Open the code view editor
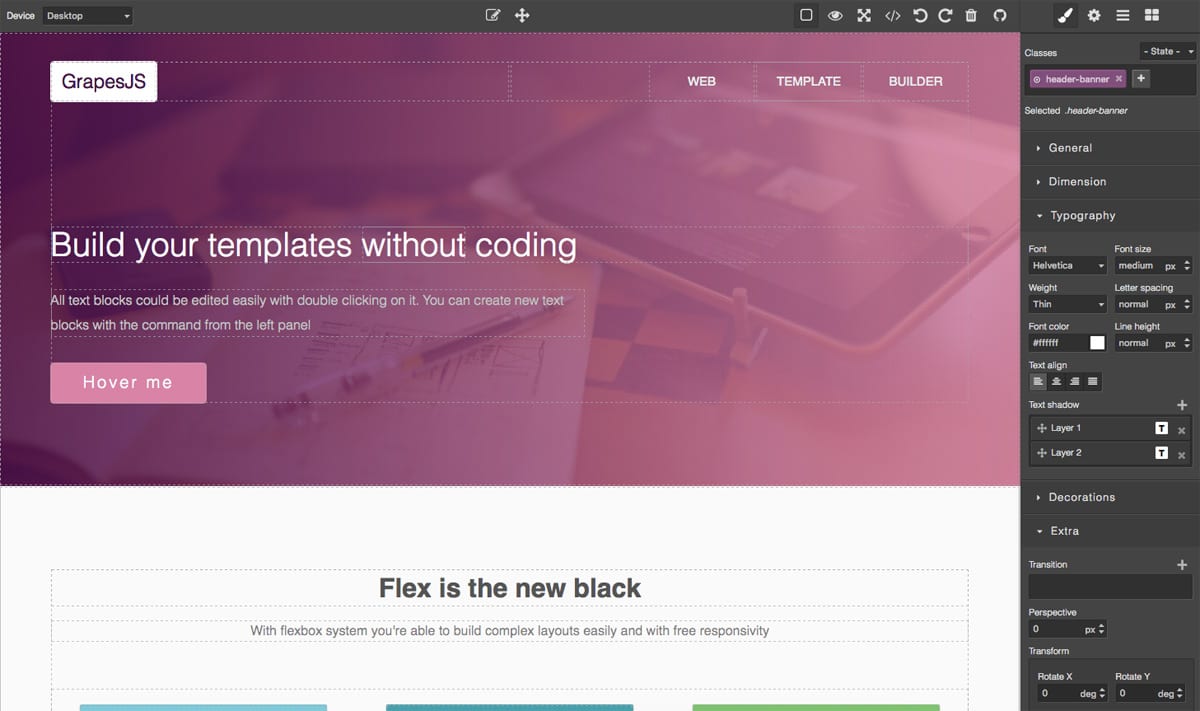 pyautogui.click(x=893, y=15)
